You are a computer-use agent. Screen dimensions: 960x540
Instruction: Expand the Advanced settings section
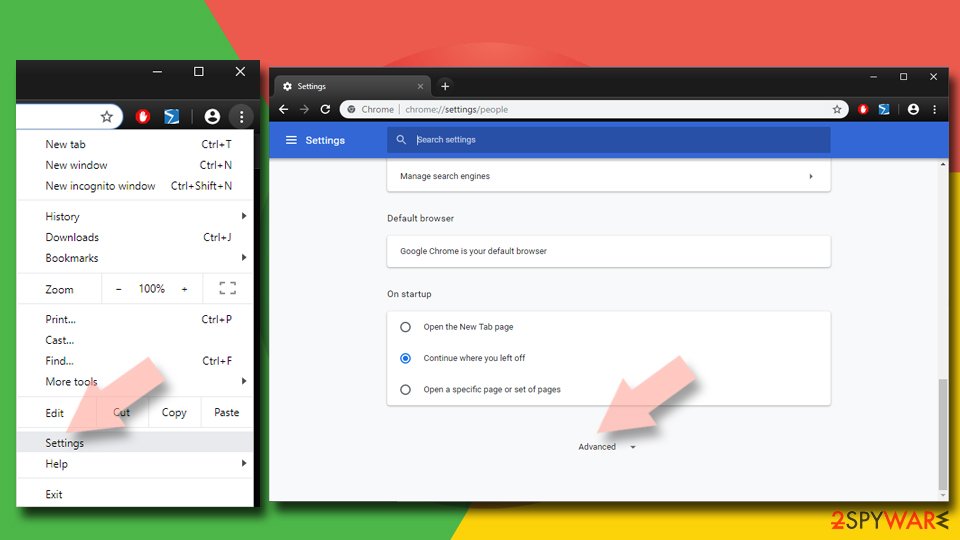pyautogui.click(x=607, y=447)
